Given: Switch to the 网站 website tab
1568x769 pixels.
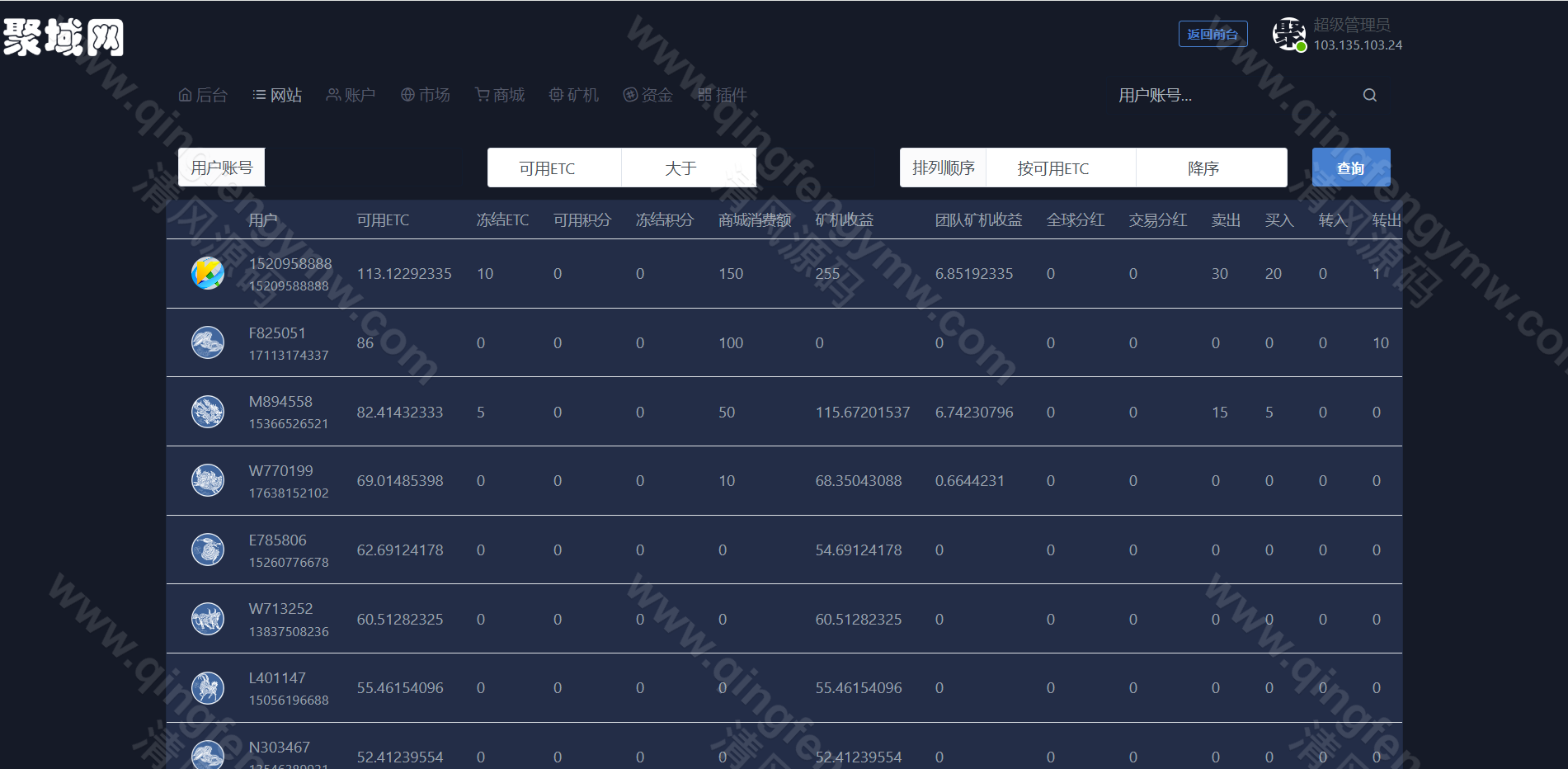Looking at the screenshot, I should pos(277,94).
